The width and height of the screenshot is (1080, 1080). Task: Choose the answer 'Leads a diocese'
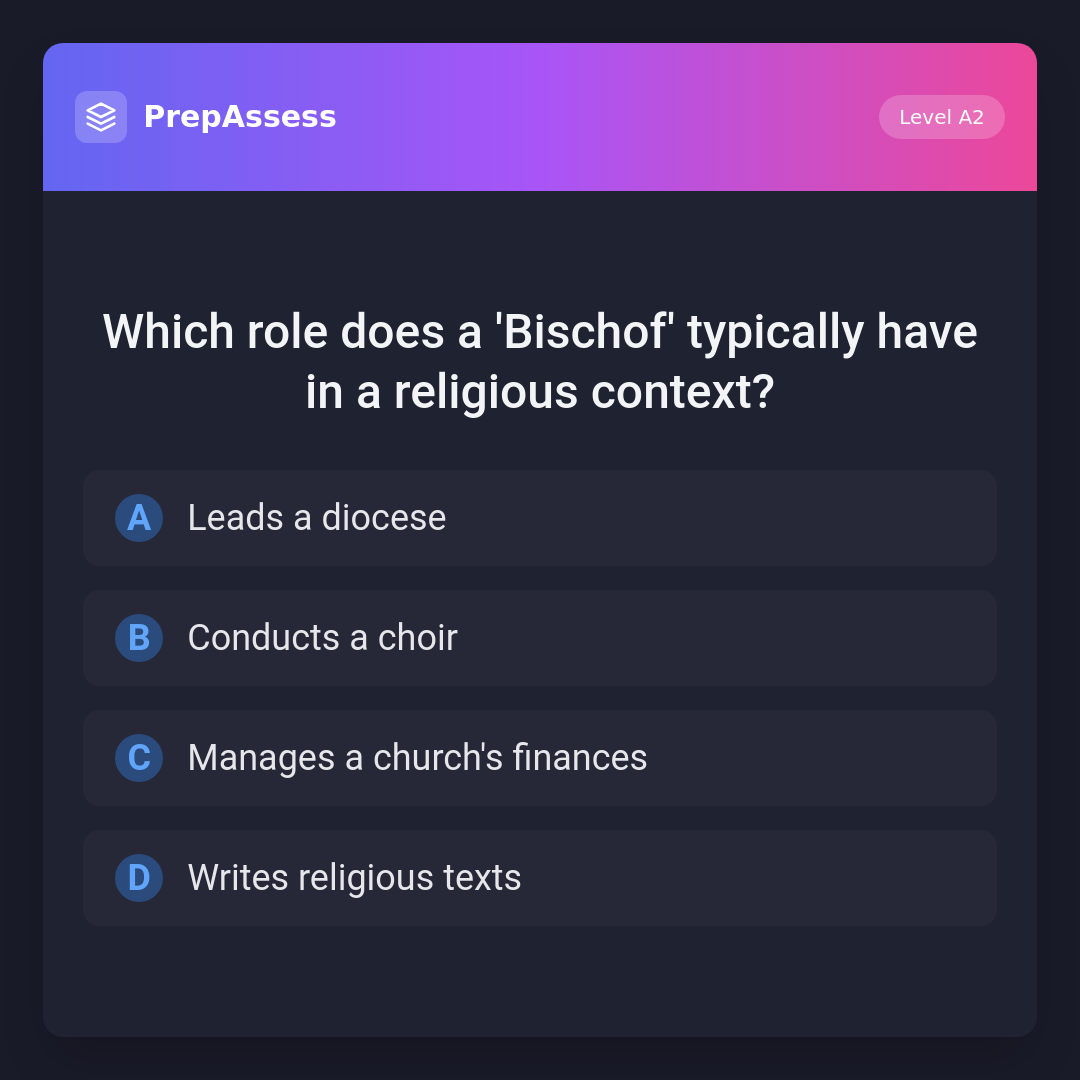[x=540, y=518]
